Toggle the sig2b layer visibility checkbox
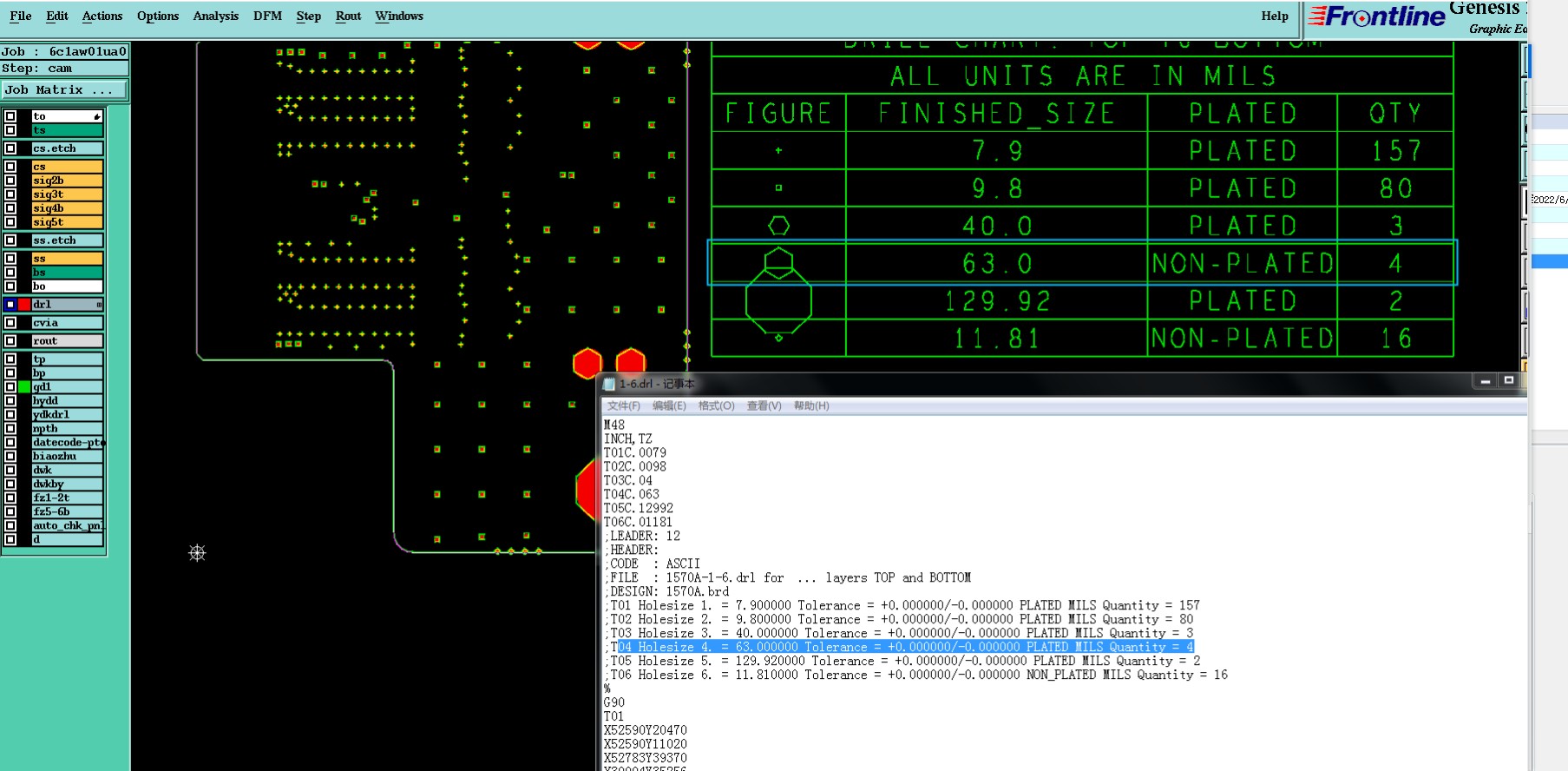This screenshot has width=1568, height=771. coord(10,181)
